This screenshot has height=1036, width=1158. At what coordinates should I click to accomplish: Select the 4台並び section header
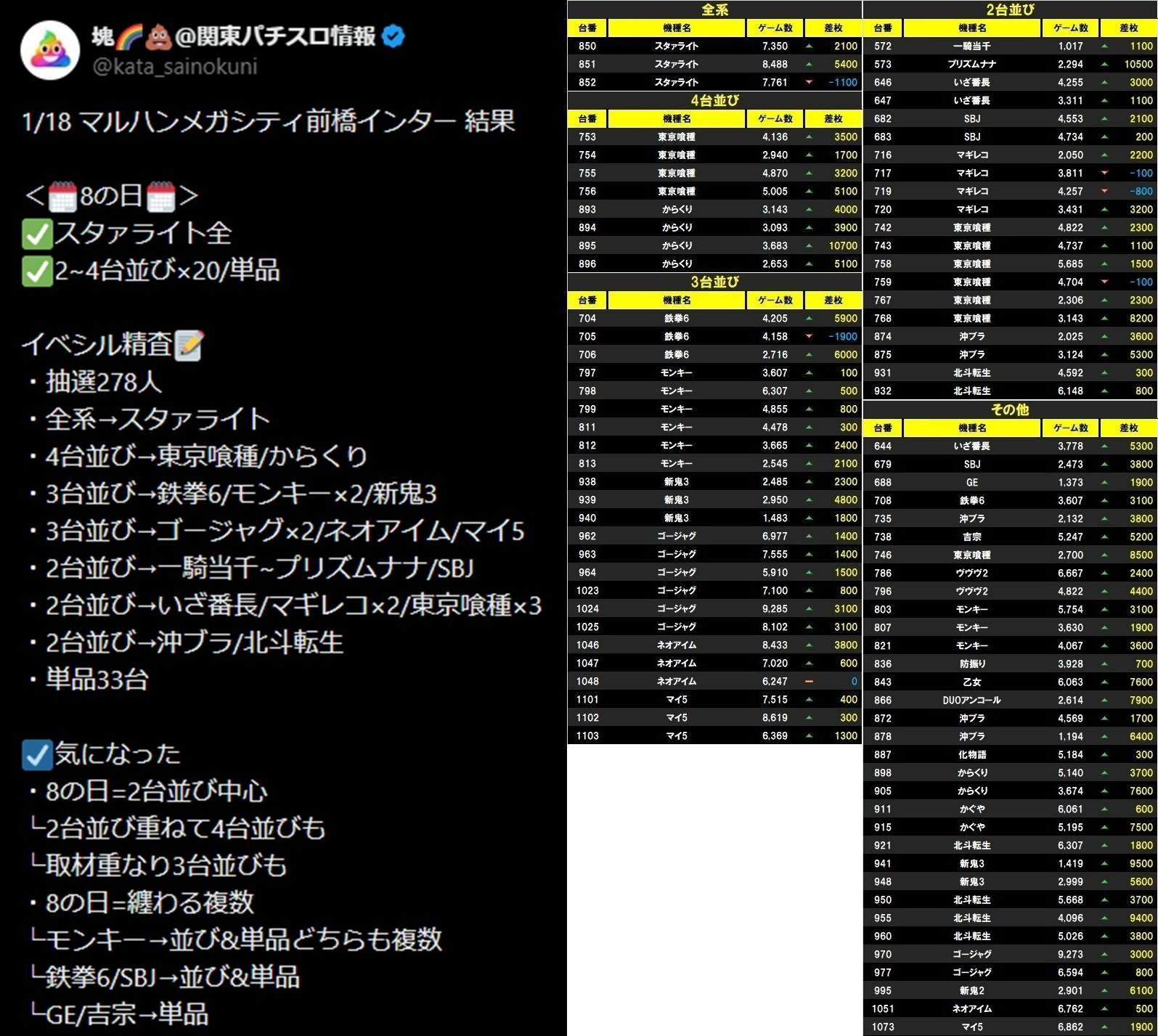pyautogui.click(x=714, y=100)
